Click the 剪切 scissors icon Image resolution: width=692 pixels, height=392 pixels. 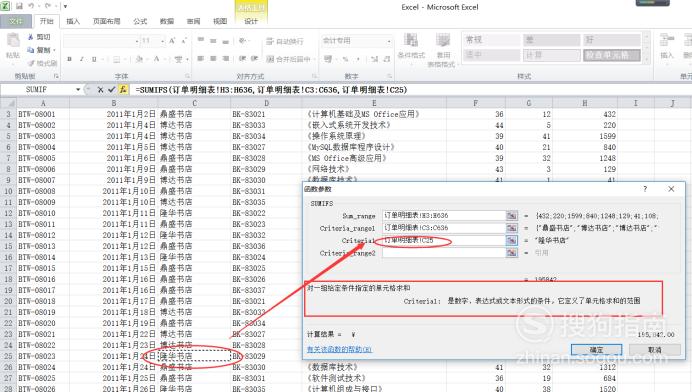(x=30, y=37)
